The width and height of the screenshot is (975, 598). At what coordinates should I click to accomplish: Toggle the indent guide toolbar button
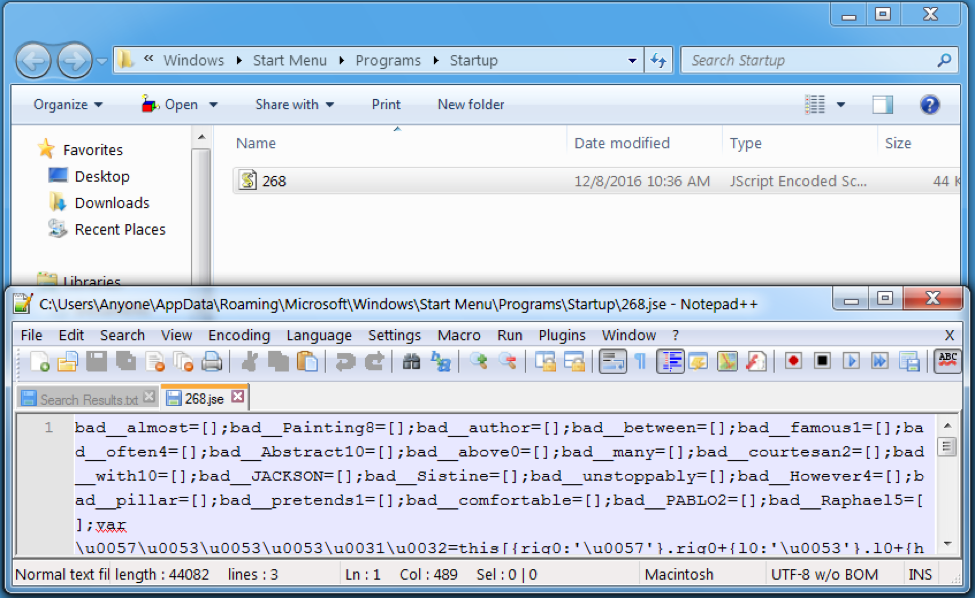pos(670,361)
